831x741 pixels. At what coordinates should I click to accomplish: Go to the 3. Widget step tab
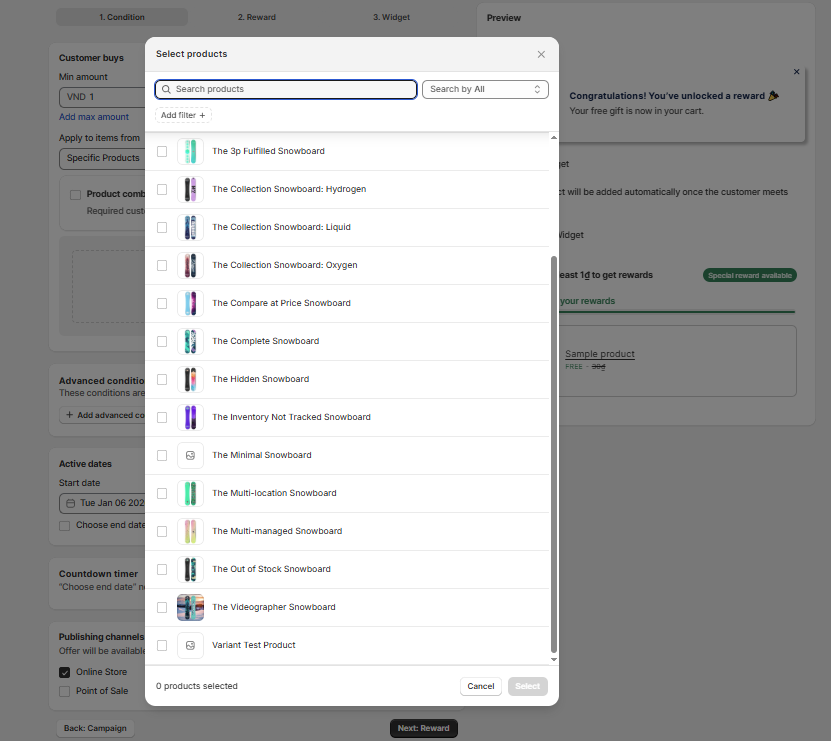[391, 17]
